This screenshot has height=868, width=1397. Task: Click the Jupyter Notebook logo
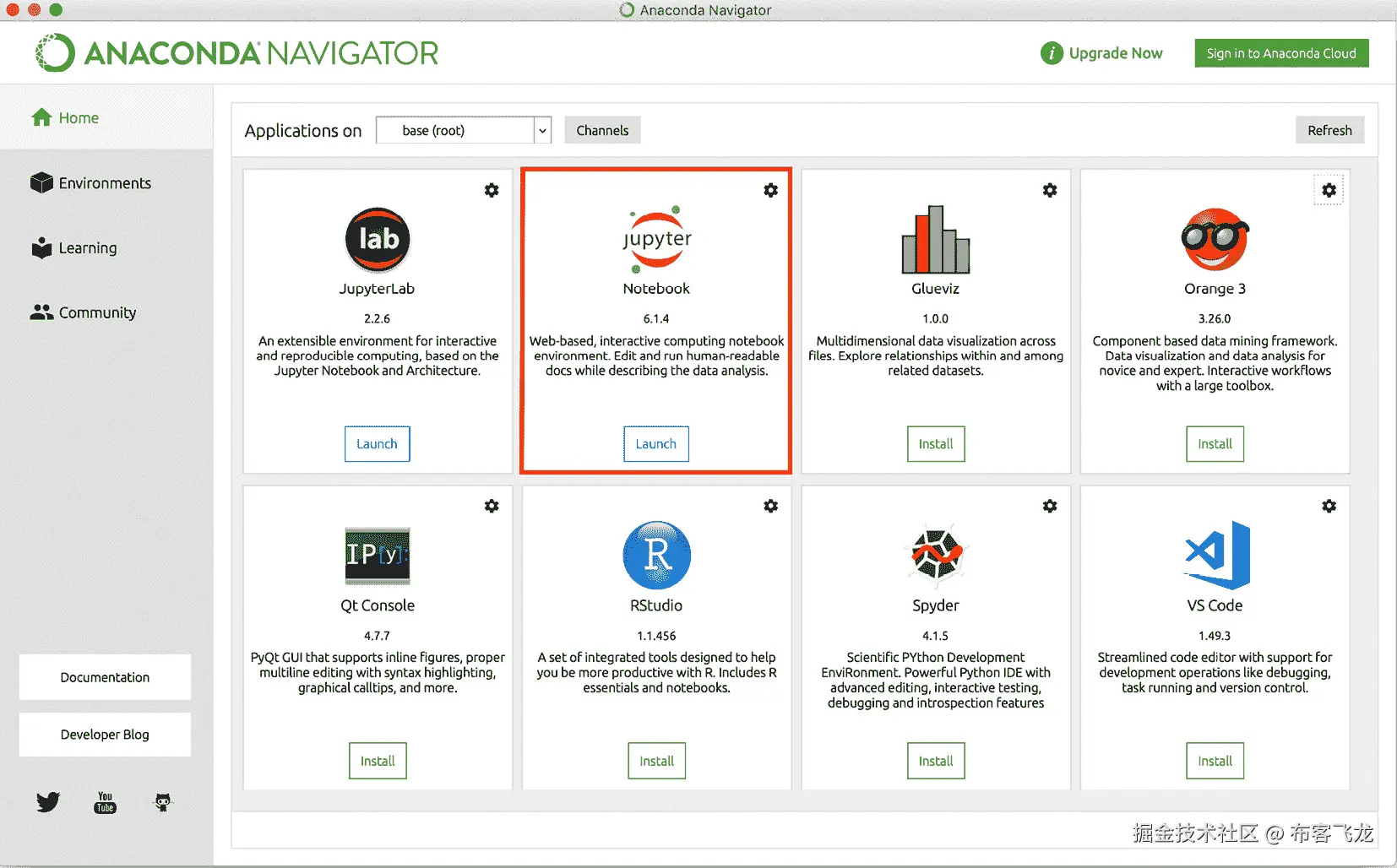coord(656,241)
